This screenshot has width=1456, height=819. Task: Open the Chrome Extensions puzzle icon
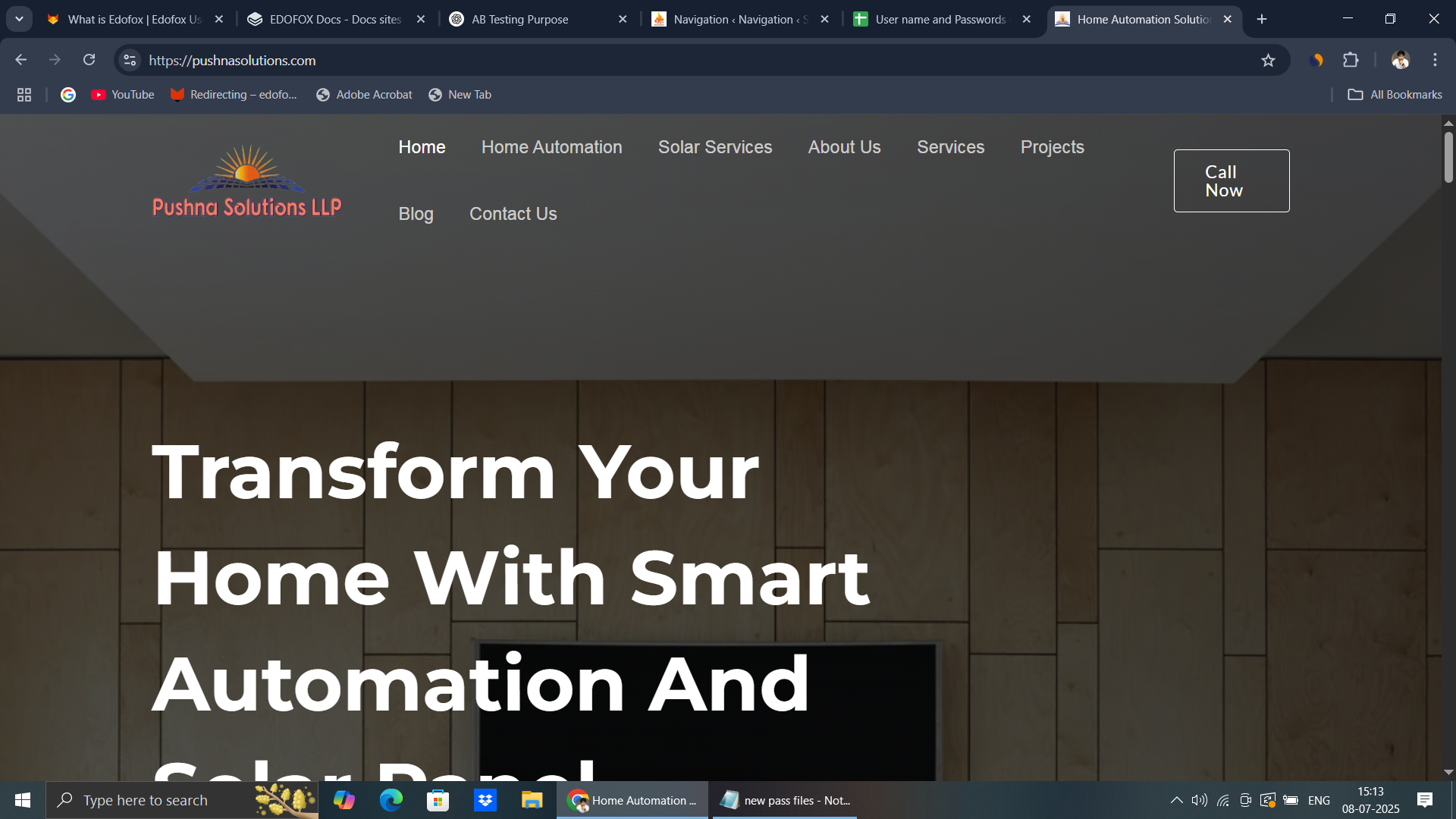click(1351, 60)
